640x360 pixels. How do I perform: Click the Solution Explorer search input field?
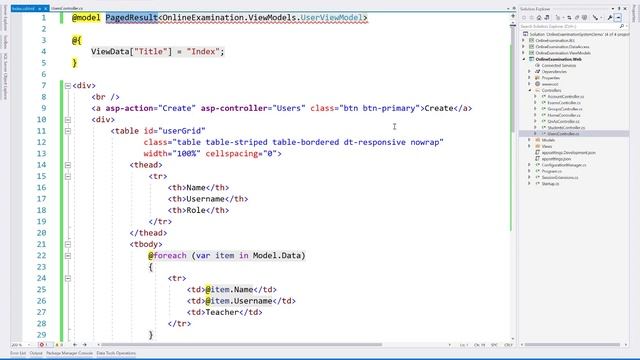coord(569,26)
